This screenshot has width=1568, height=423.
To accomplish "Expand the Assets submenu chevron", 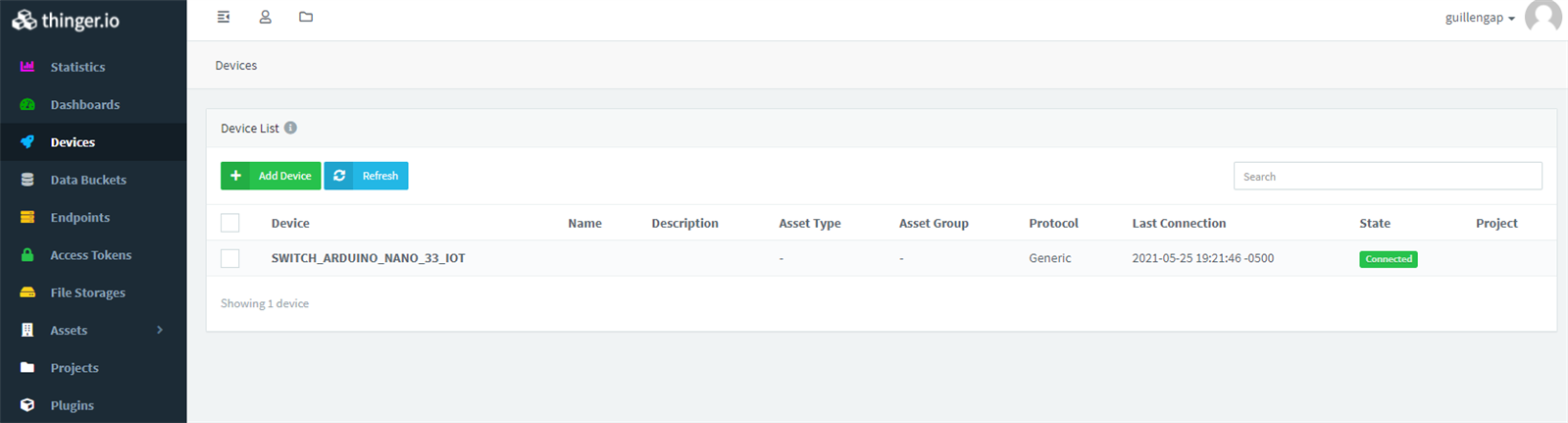I will [x=160, y=330].
